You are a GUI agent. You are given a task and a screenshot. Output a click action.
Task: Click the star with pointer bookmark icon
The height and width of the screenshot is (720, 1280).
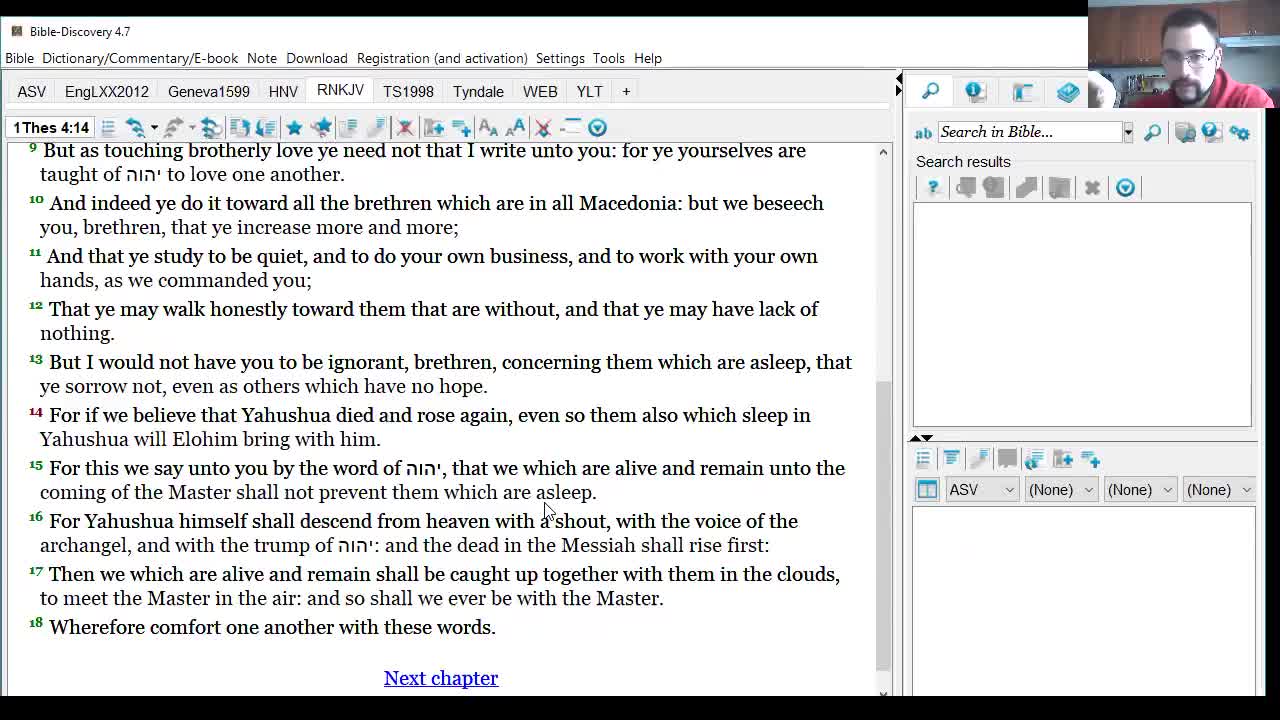pos(321,128)
